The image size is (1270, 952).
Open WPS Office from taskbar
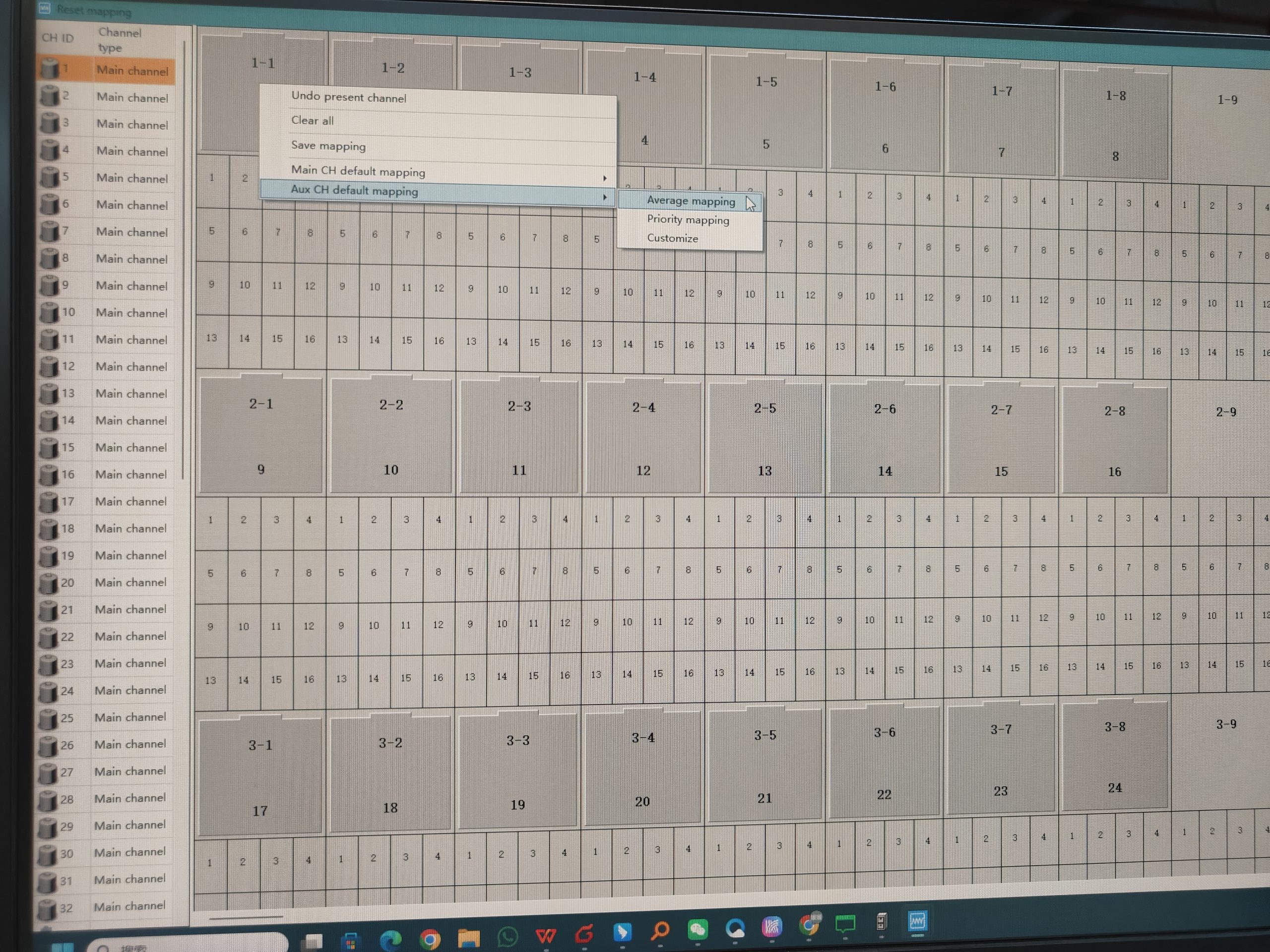pos(545,935)
